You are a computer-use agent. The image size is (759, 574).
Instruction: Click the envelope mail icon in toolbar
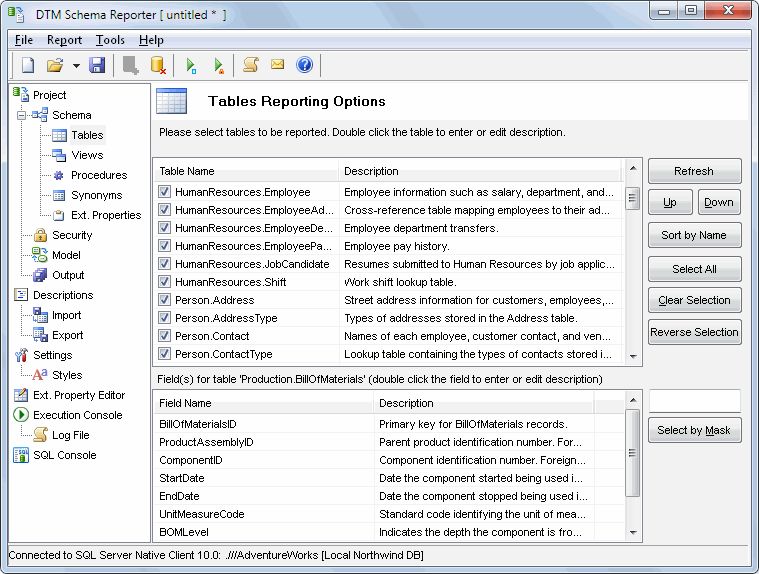(278, 65)
